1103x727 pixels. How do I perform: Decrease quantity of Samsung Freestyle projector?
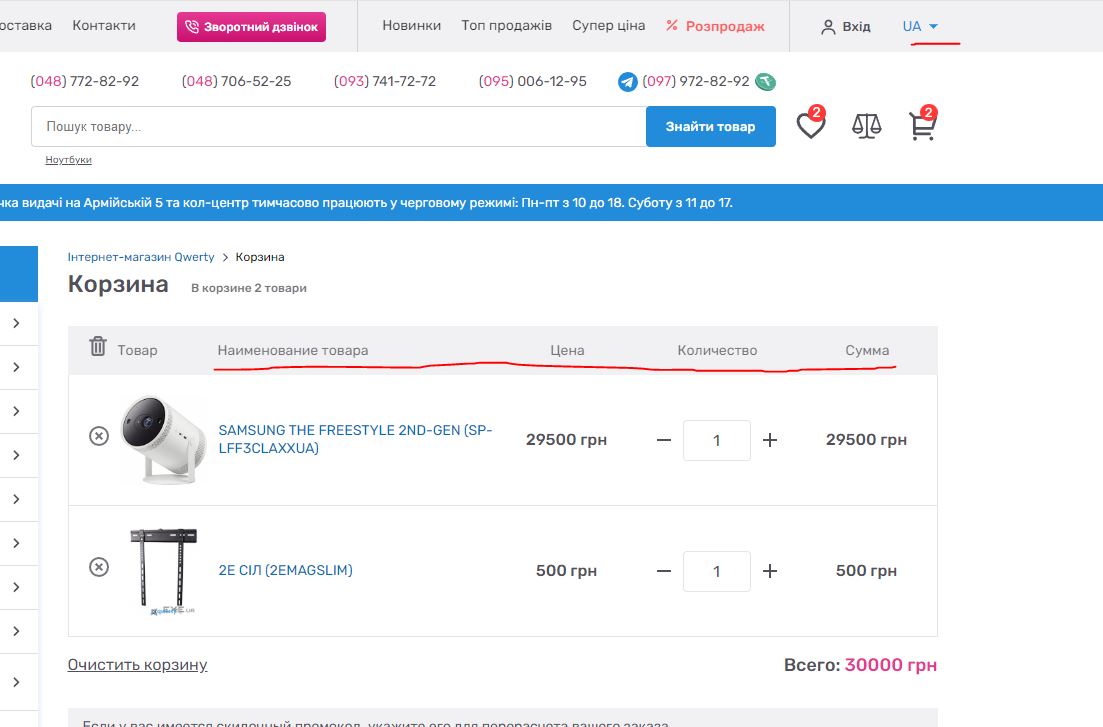(664, 440)
